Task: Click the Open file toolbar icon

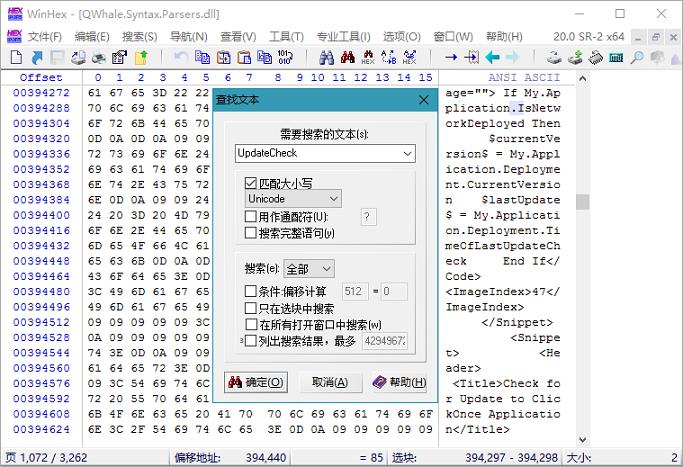Action: coord(36,57)
